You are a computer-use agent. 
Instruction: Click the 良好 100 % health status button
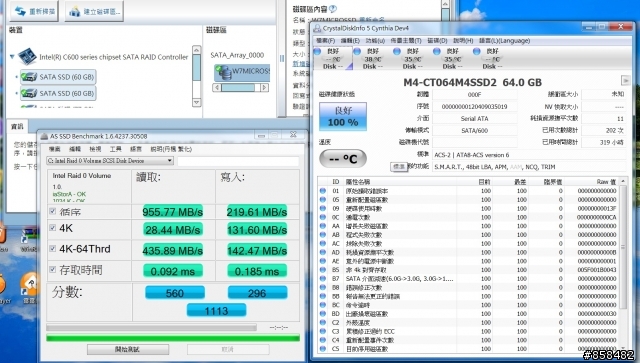click(x=343, y=116)
